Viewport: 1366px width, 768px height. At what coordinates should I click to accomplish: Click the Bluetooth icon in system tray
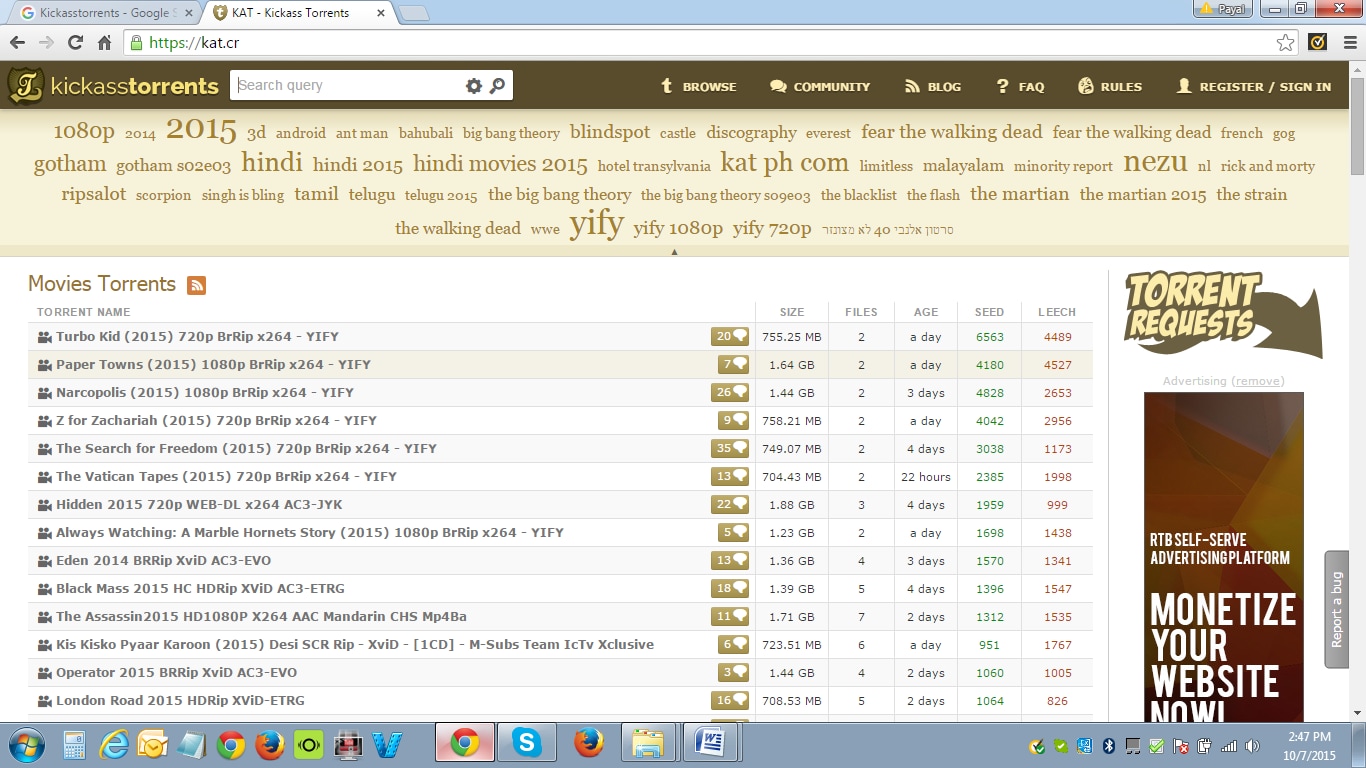coord(1108,746)
